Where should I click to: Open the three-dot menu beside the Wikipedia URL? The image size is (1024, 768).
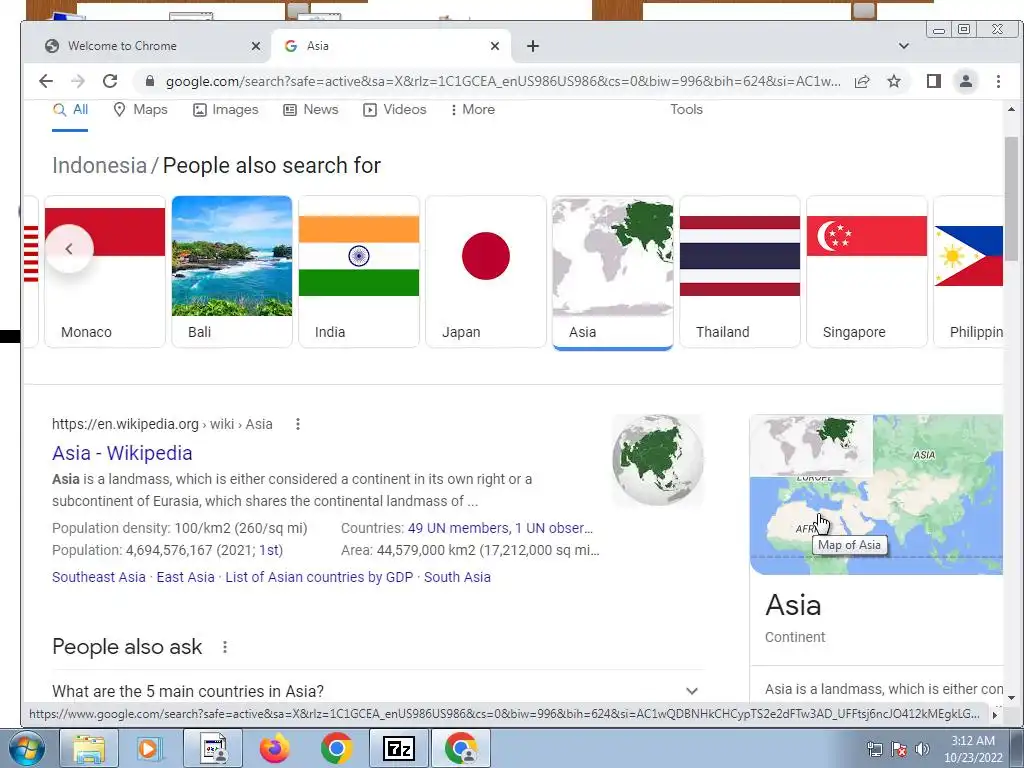pyautogui.click(x=298, y=424)
